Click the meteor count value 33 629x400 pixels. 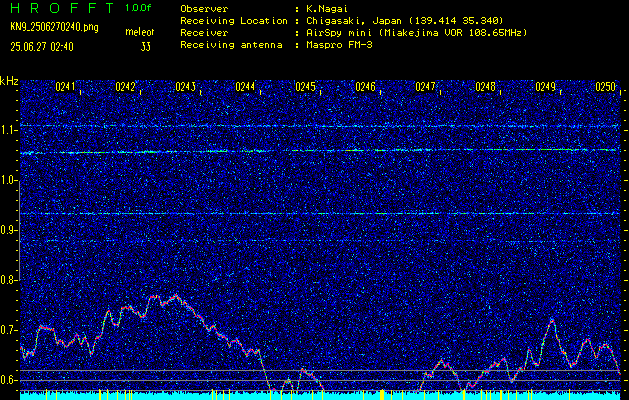coord(146,47)
